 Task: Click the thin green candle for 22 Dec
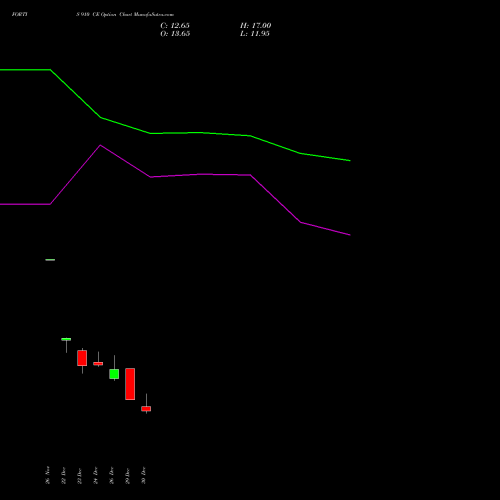66,339
